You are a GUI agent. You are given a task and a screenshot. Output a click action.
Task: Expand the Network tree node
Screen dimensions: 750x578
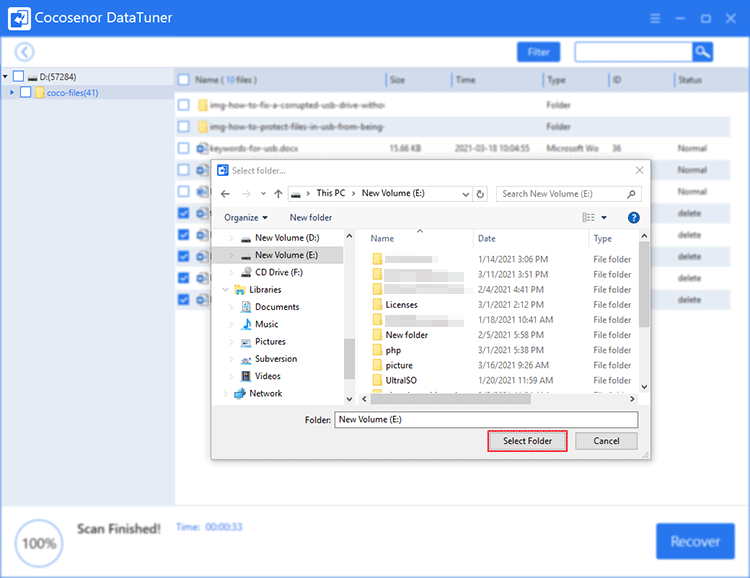pyautogui.click(x=225, y=393)
